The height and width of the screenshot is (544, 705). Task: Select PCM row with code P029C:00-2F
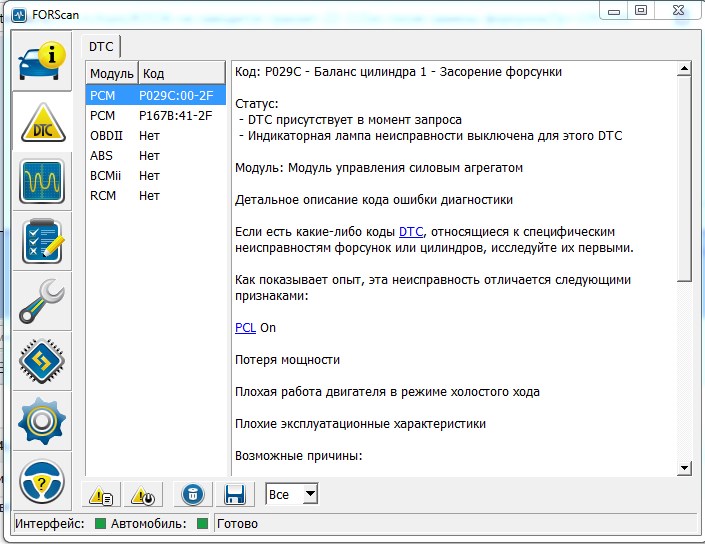(156, 95)
